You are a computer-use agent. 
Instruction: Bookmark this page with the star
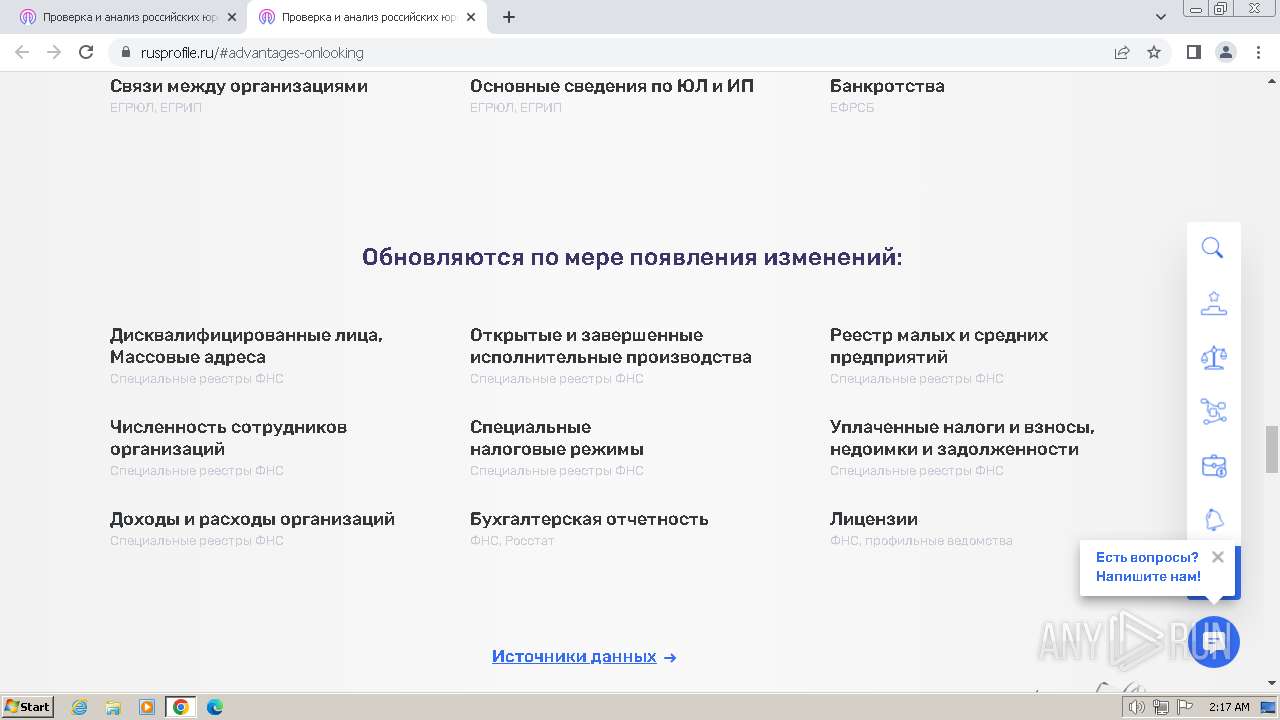click(1154, 52)
